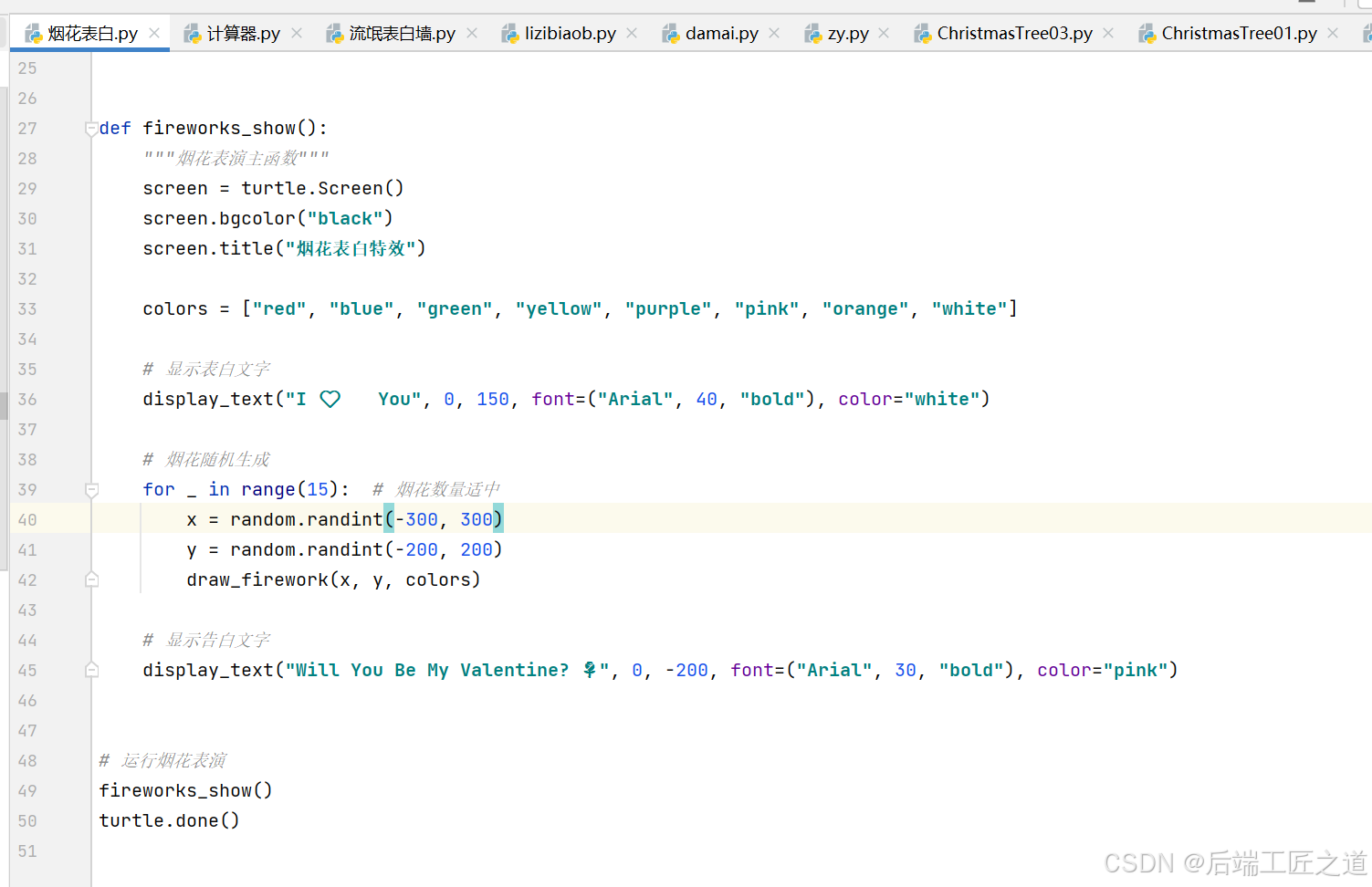
Task: Click the Python file icon on ChristmasTree03.py tab
Action: pos(922,34)
